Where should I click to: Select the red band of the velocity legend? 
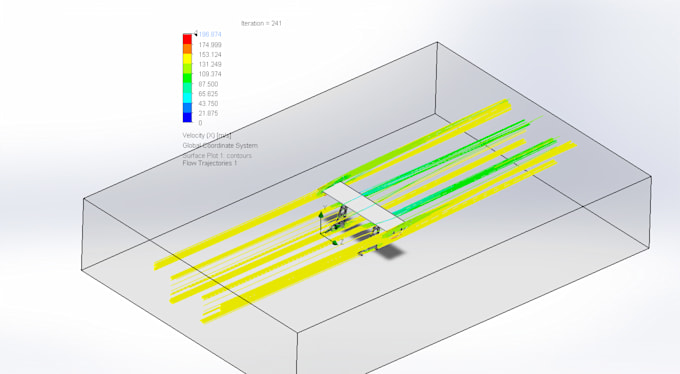tap(187, 39)
